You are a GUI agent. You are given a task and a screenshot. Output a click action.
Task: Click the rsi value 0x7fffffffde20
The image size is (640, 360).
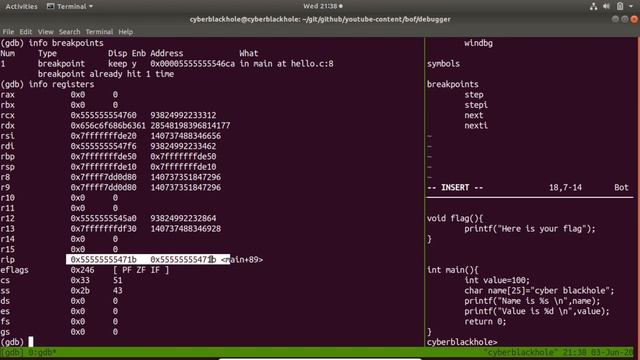103,136
